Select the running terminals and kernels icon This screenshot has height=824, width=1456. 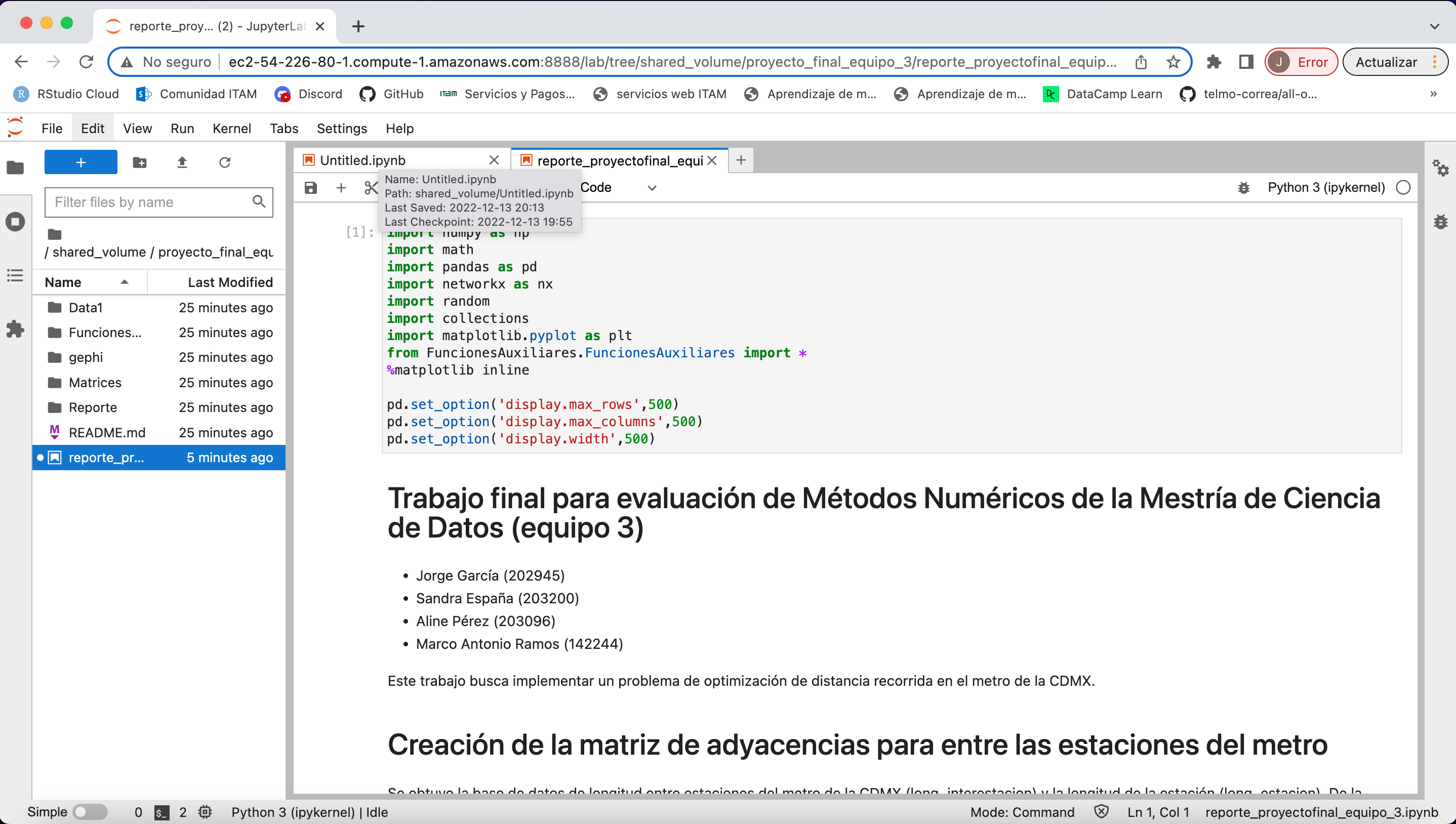pos(15,222)
